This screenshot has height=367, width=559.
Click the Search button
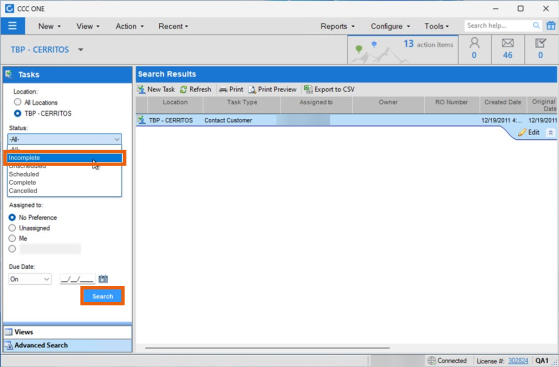coord(103,296)
